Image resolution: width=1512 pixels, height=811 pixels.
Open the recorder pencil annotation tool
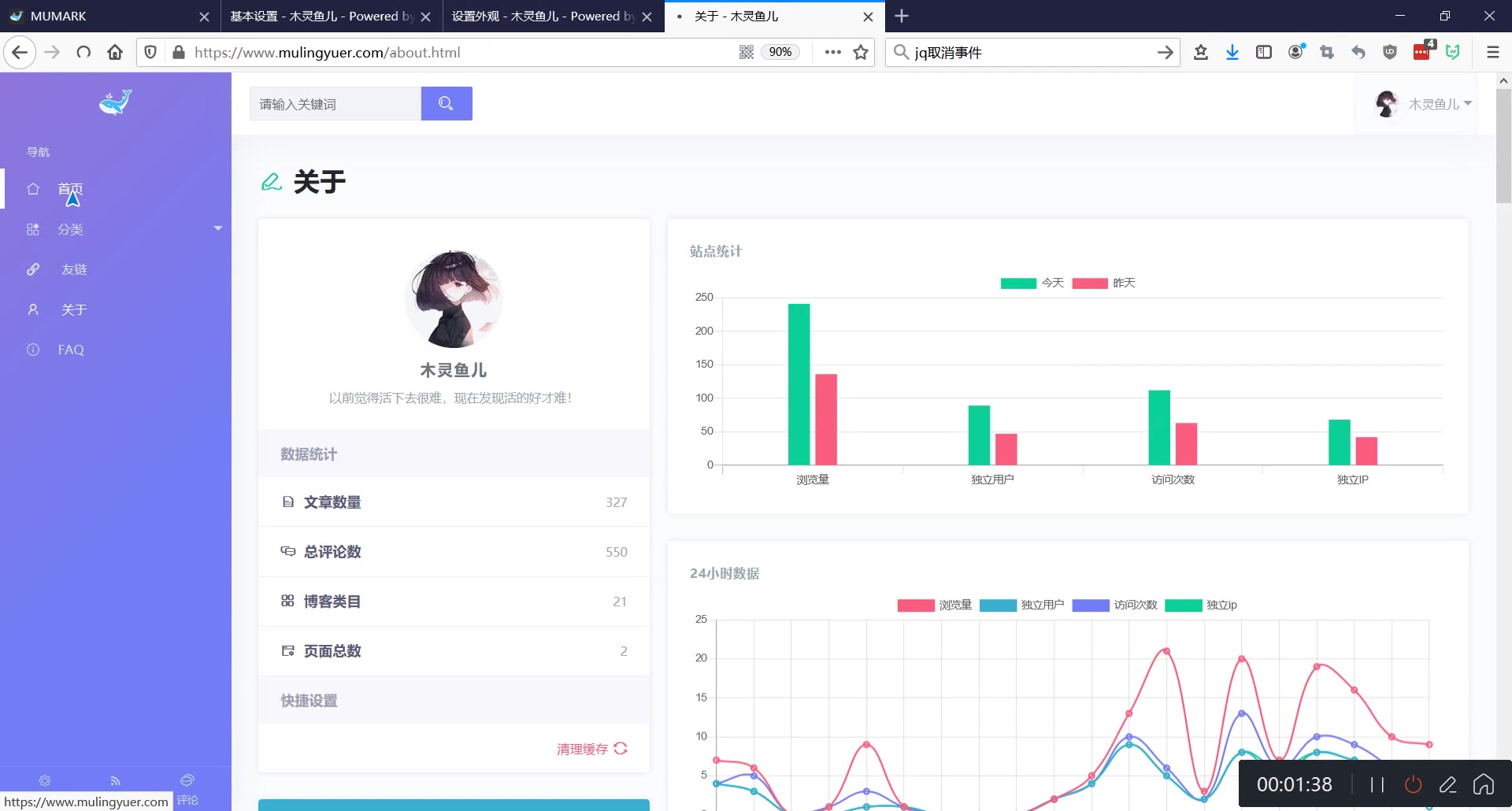coord(1448,784)
